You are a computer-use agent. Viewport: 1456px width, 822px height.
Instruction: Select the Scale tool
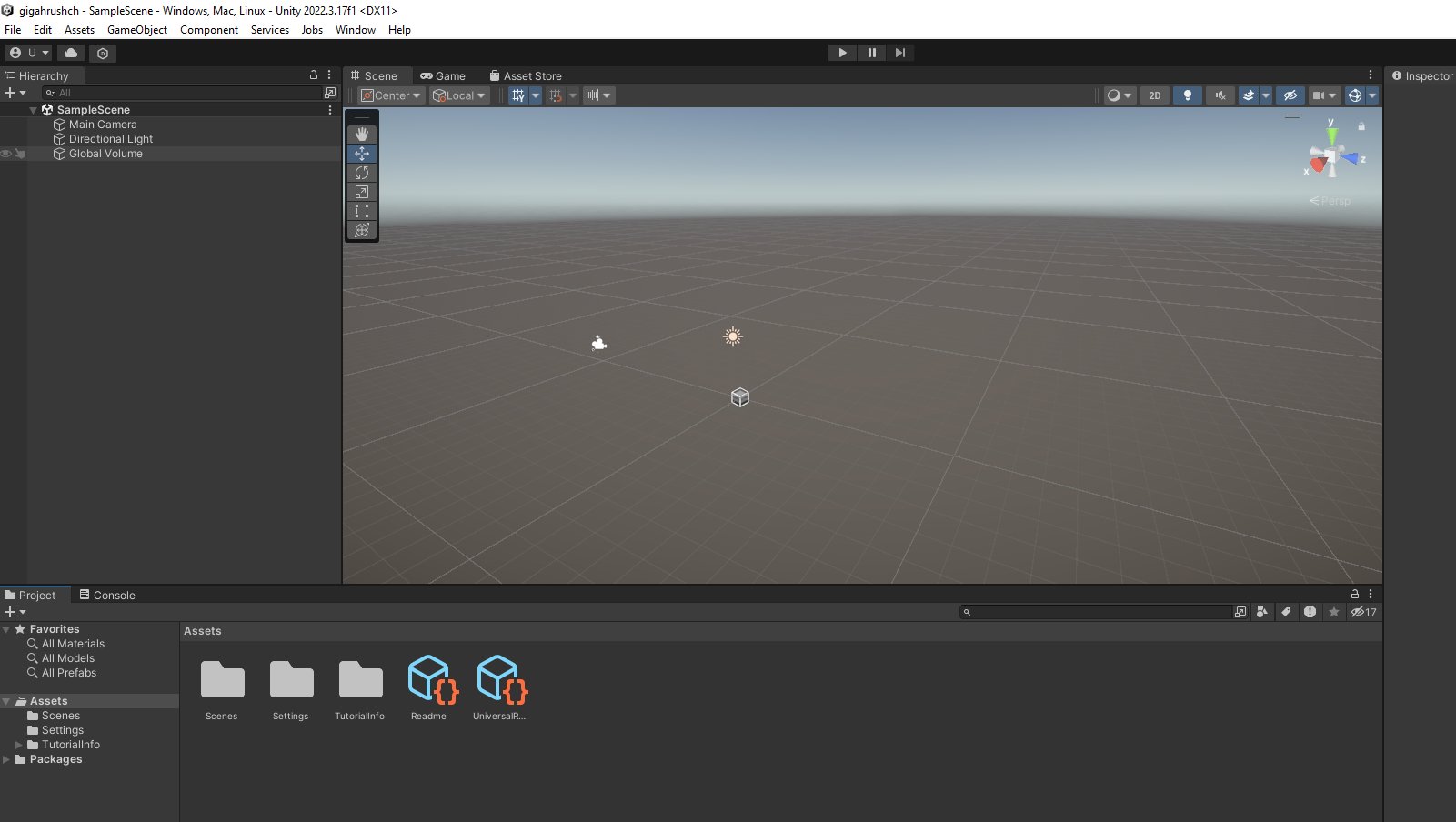pos(362,192)
